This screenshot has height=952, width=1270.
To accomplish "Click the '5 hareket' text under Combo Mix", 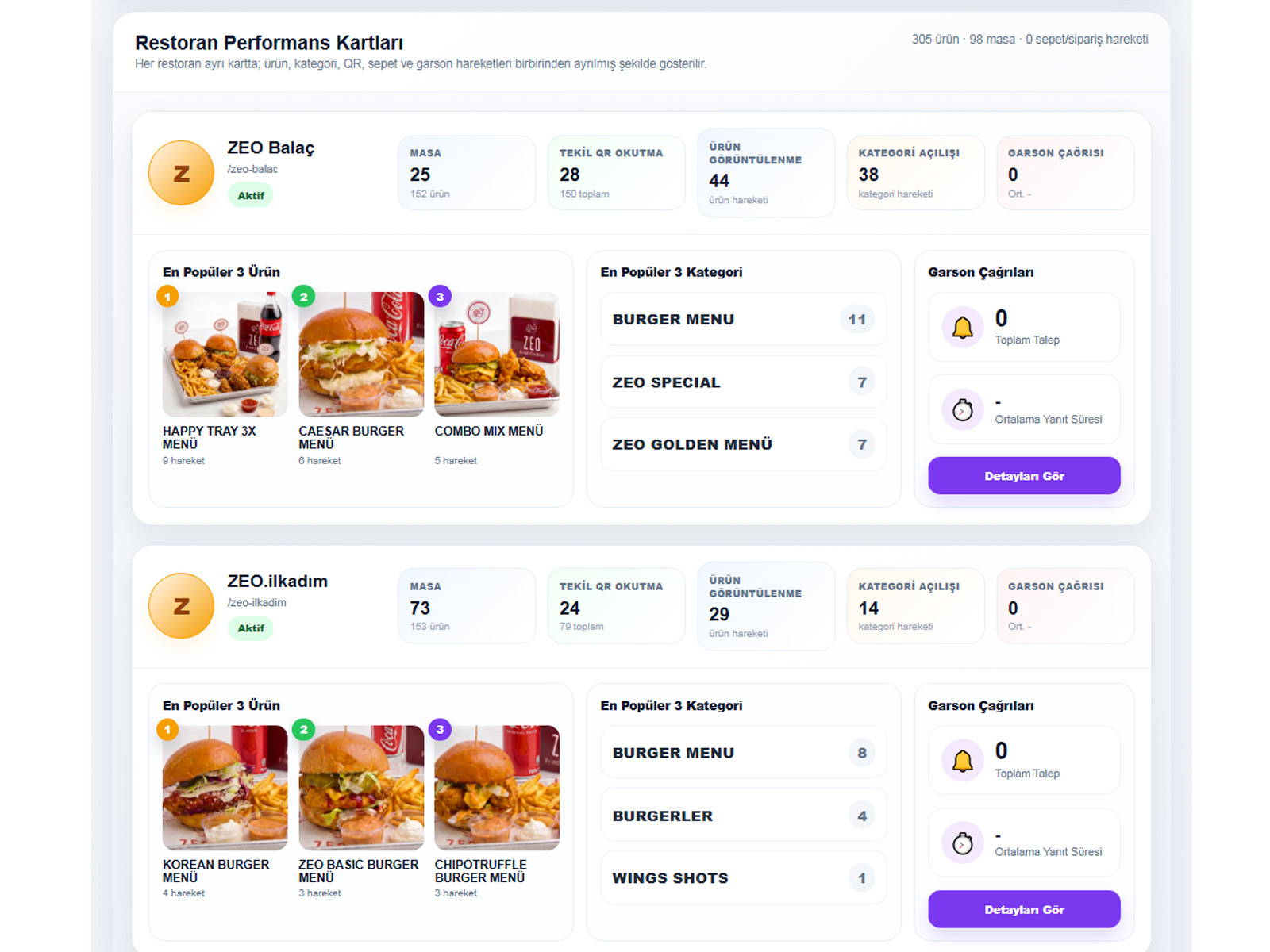I will [x=456, y=460].
